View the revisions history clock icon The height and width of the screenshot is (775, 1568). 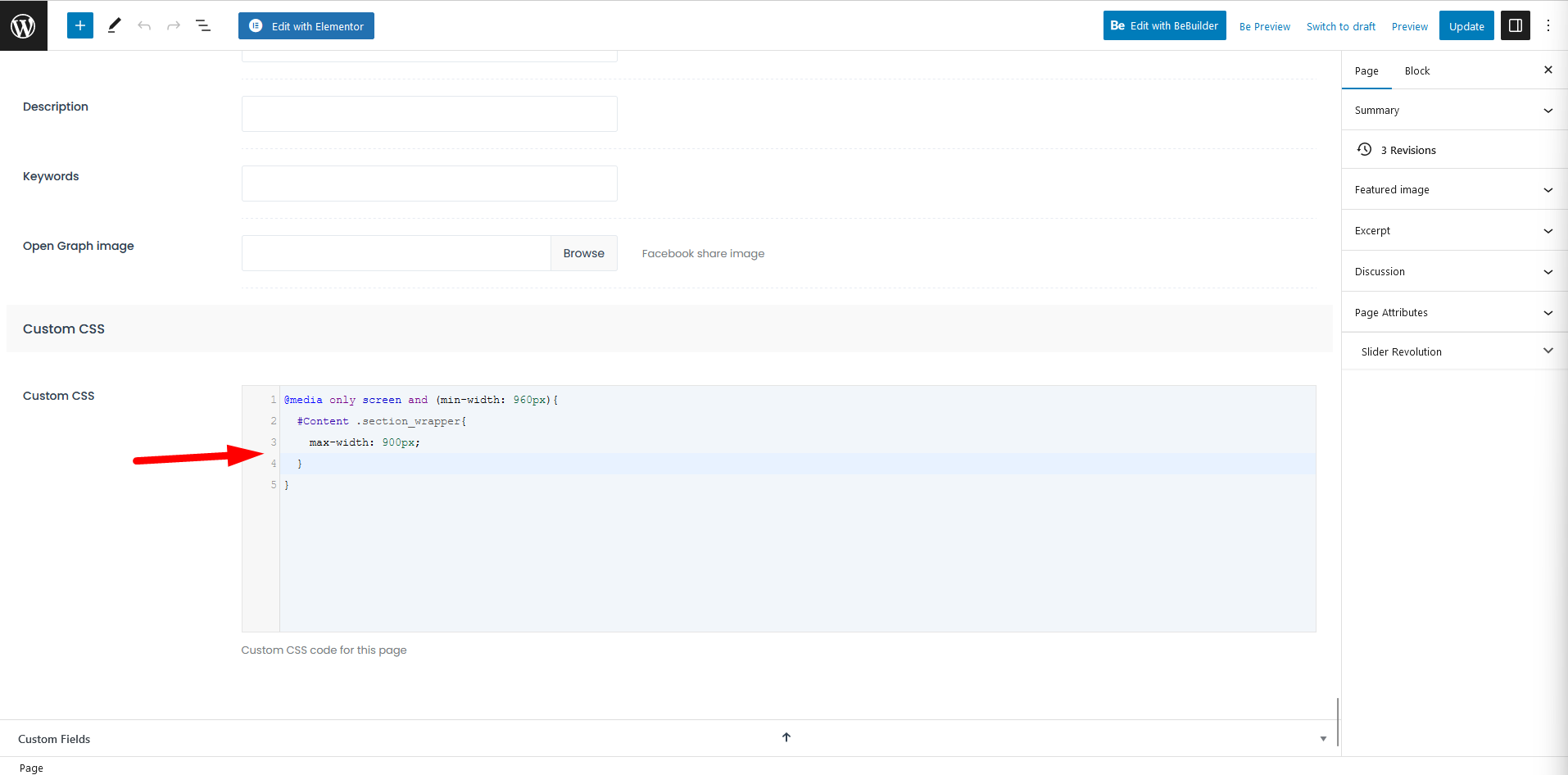(x=1364, y=149)
